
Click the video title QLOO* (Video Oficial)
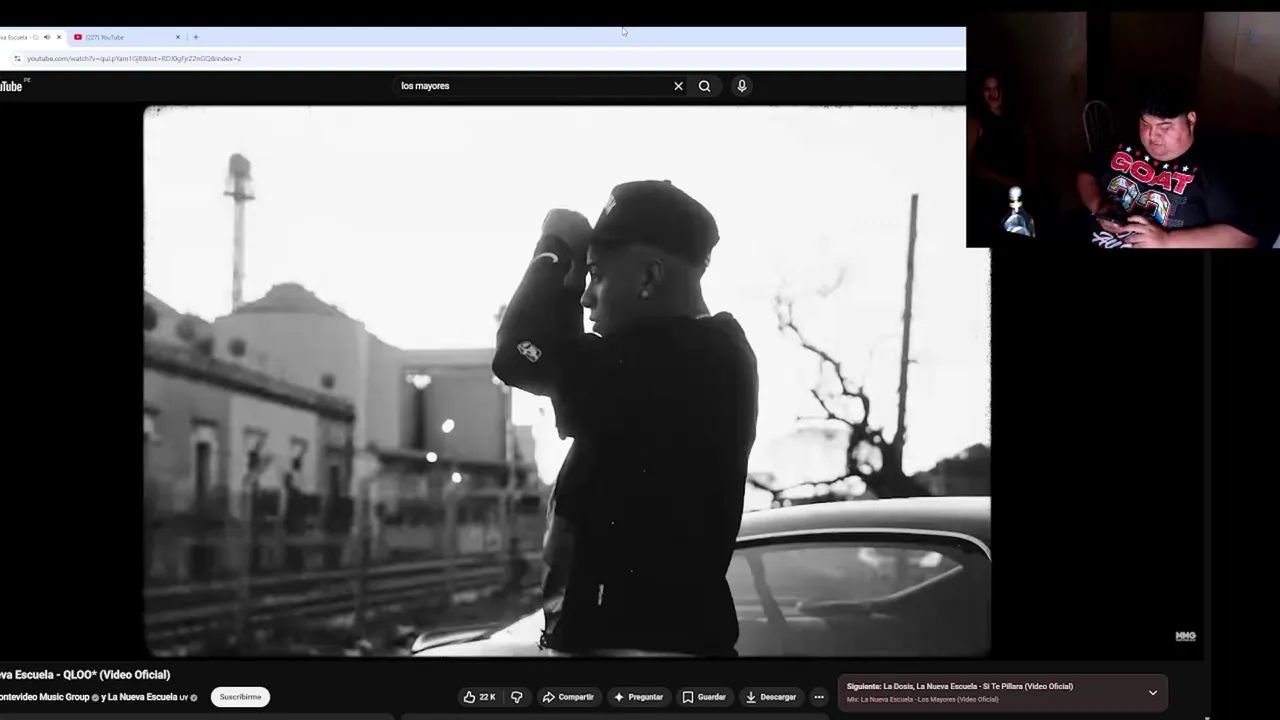point(85,675)
